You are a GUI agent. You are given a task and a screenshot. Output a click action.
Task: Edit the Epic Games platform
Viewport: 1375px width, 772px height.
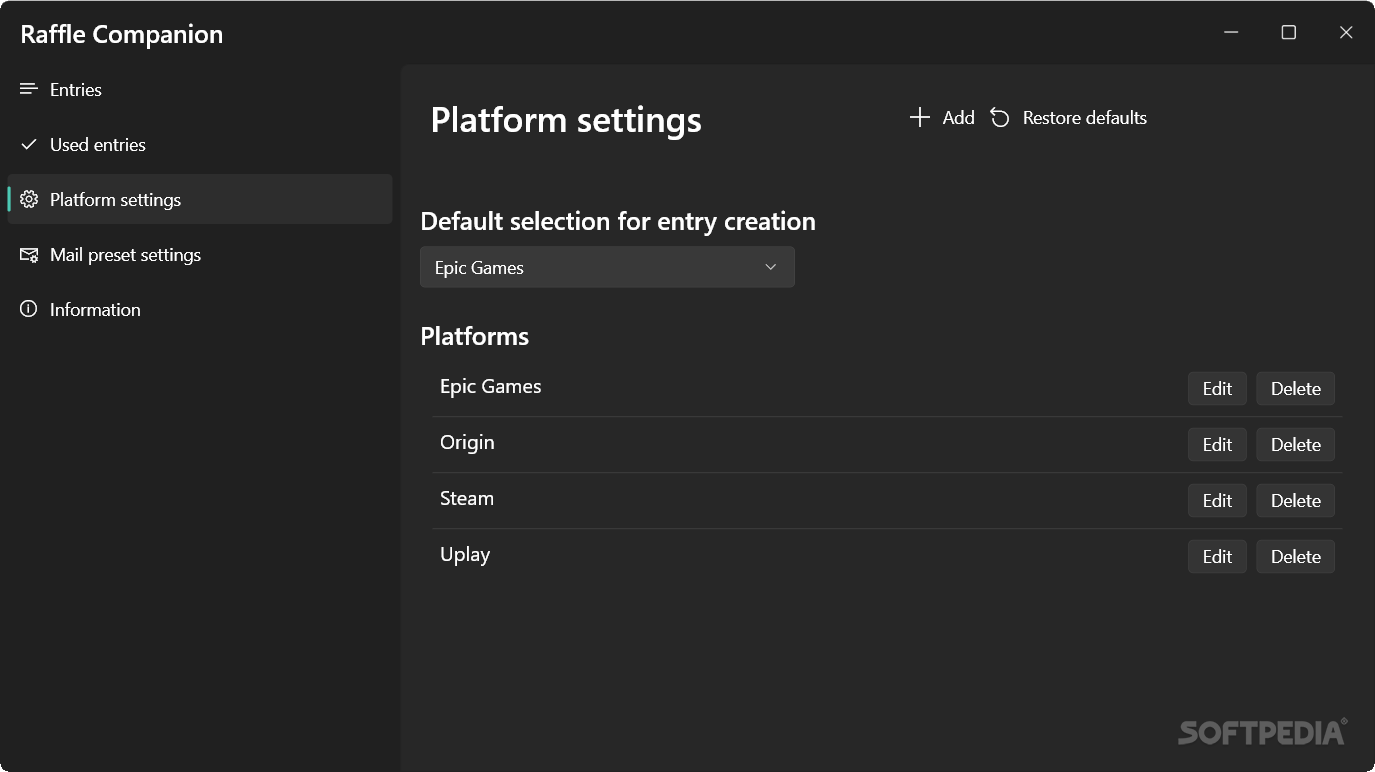click(x=1217, y=388)
